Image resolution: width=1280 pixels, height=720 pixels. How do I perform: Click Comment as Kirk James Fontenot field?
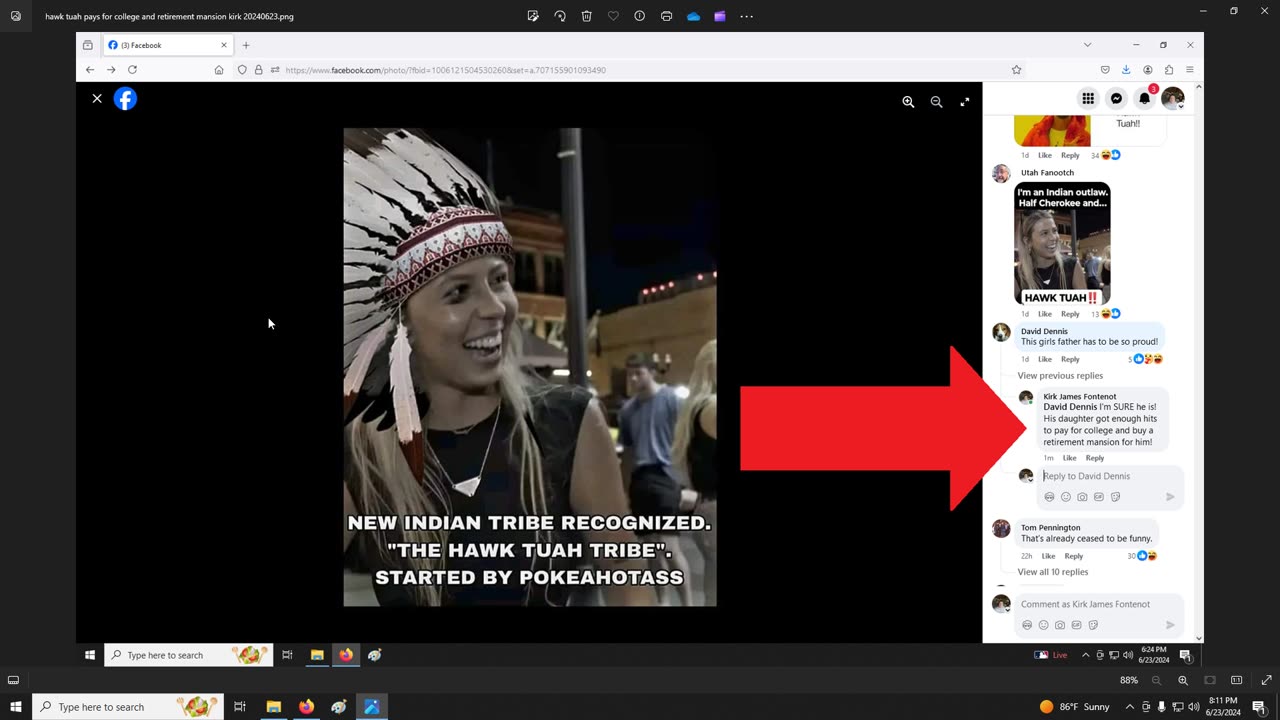point(1099,604)
